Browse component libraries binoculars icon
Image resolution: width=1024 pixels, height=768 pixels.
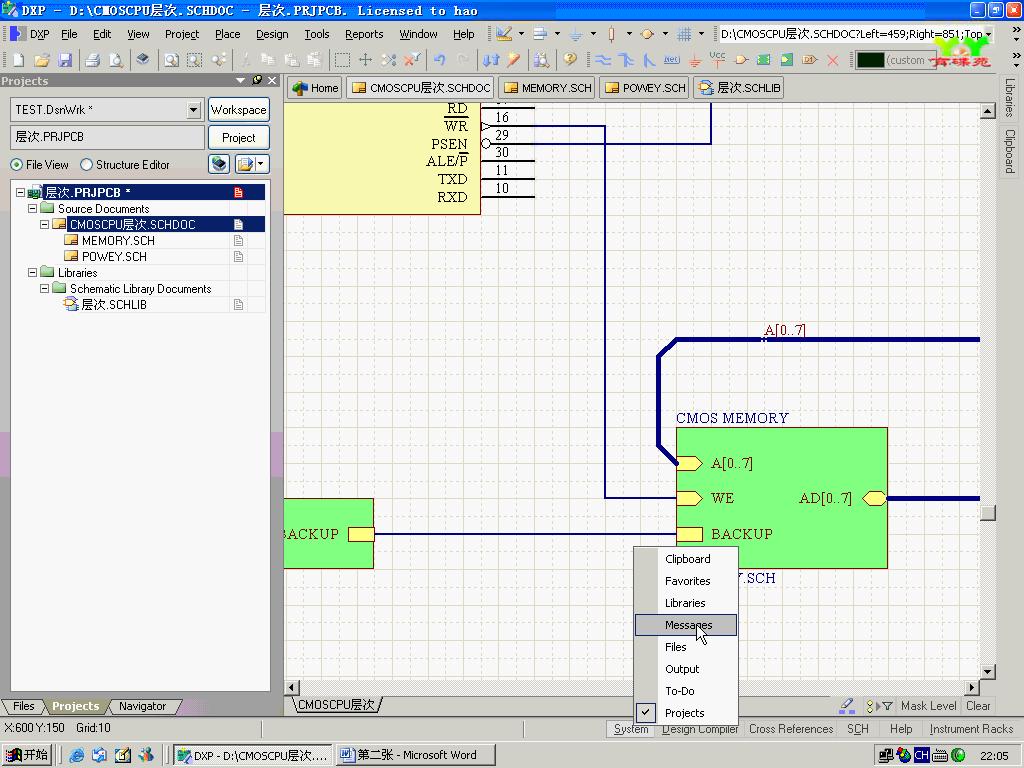[541, 60]
